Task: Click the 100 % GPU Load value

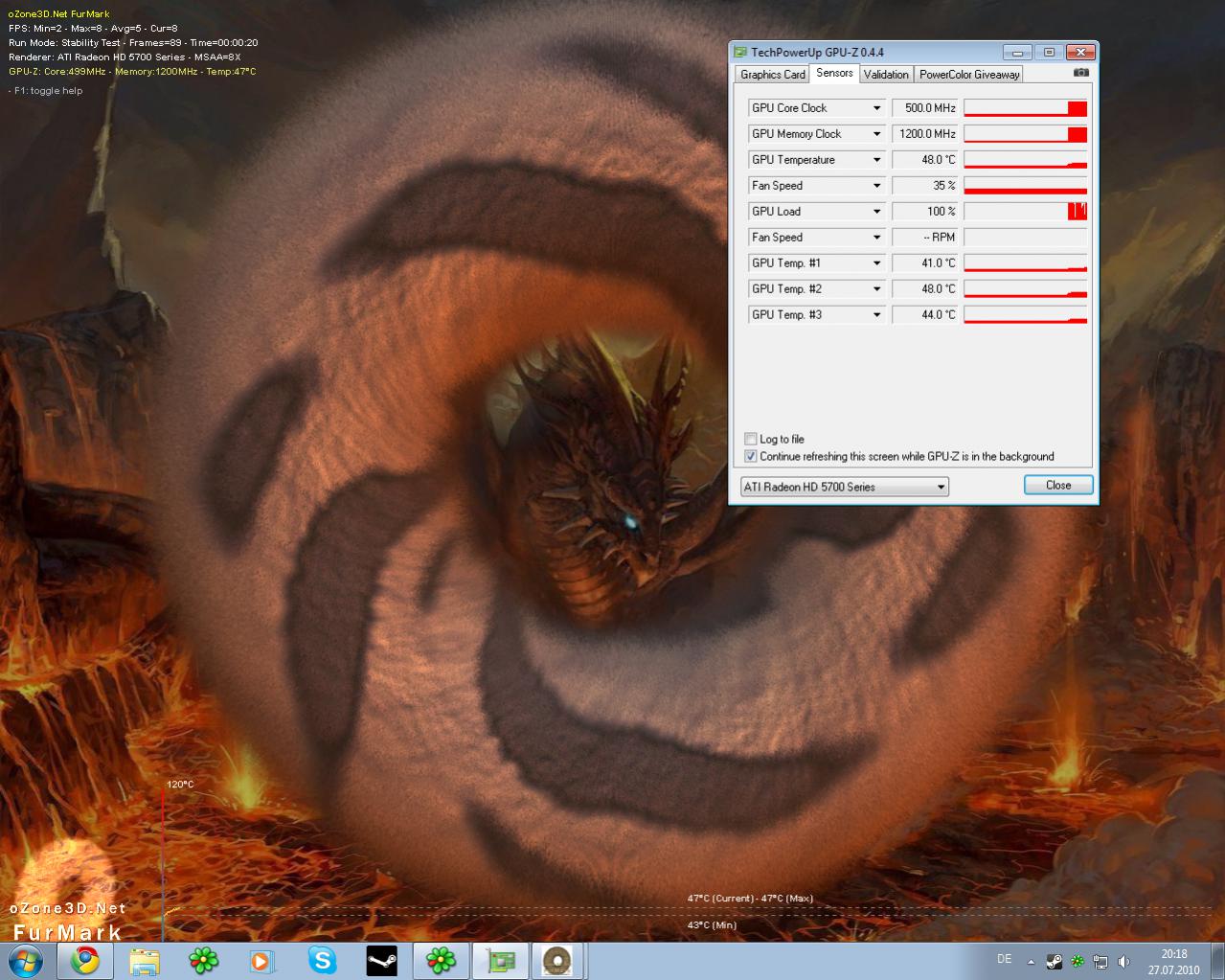Action: (x=925, y=212)
